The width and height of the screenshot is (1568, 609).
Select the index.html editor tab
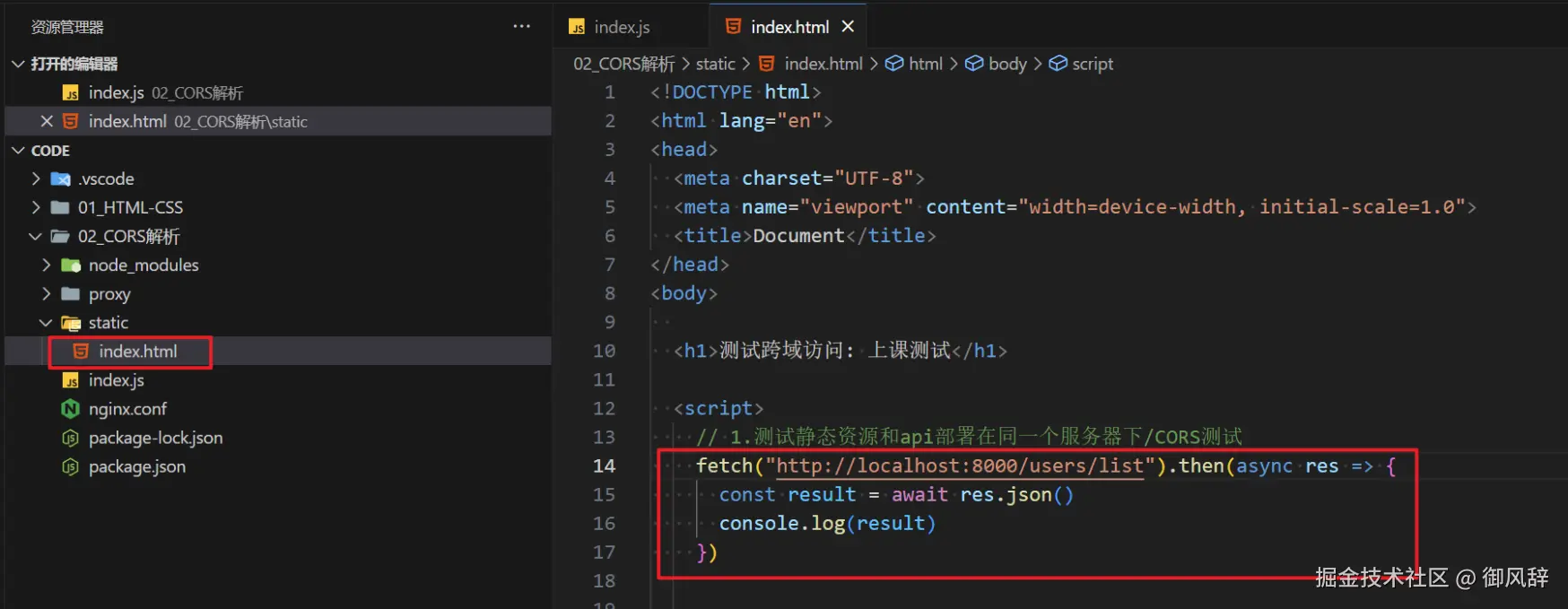789,27
